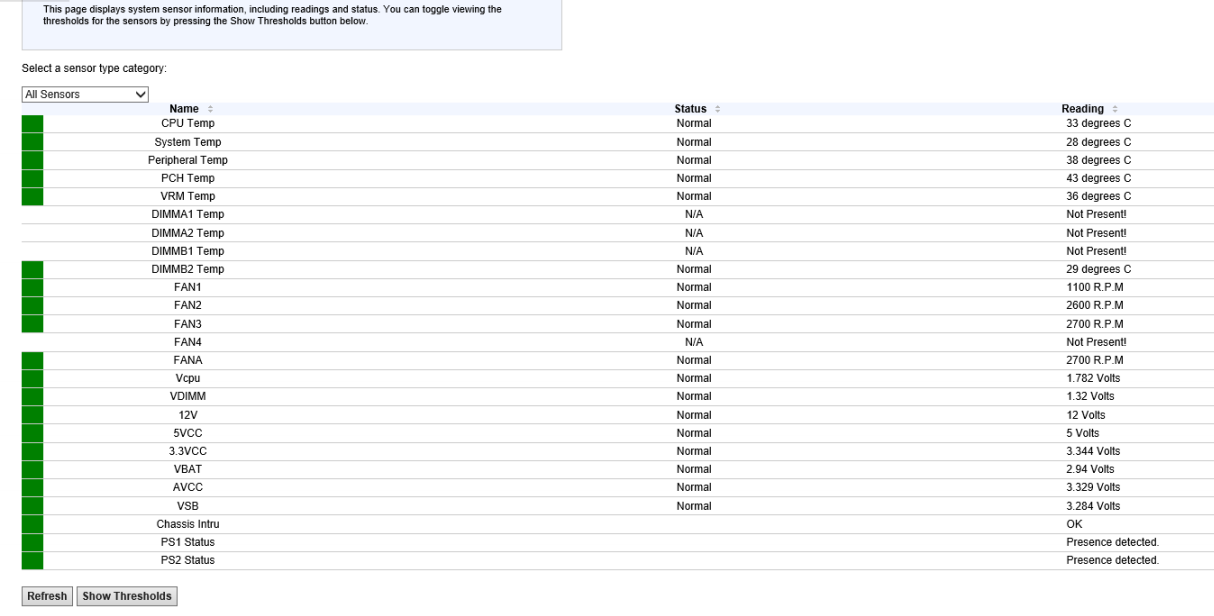Click the 1.32 Volts reading

1090,396
